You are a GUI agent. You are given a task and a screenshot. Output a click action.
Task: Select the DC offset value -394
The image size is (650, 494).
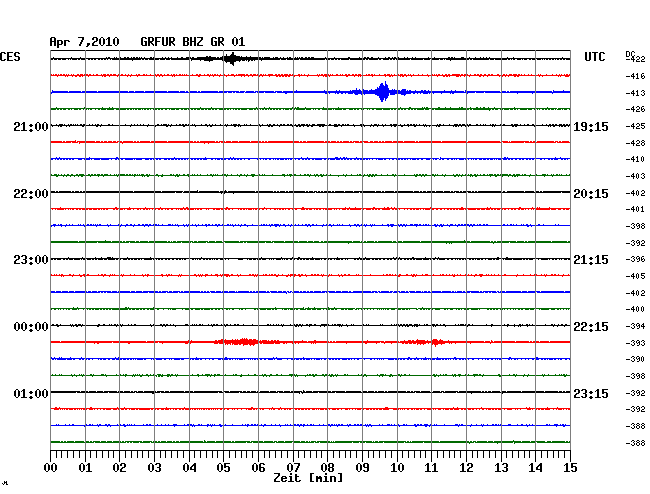635,326
